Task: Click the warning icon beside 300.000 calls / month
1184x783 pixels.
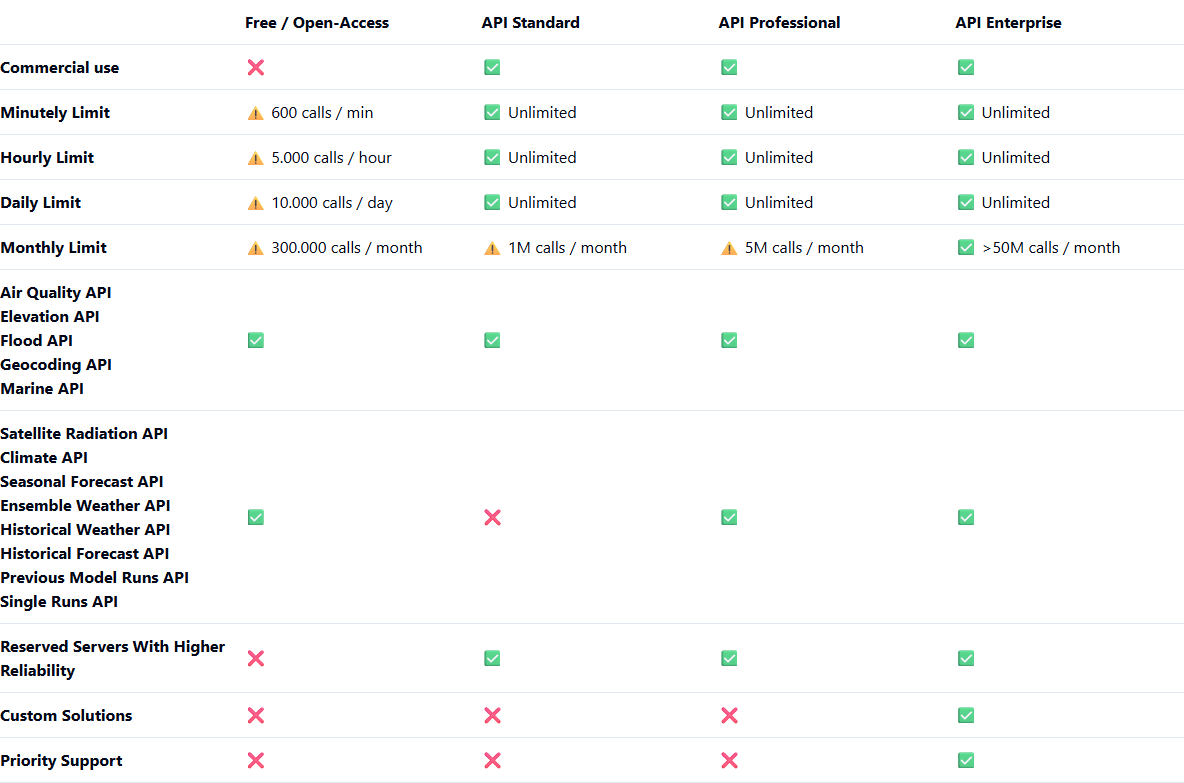Action: [256, 248]
